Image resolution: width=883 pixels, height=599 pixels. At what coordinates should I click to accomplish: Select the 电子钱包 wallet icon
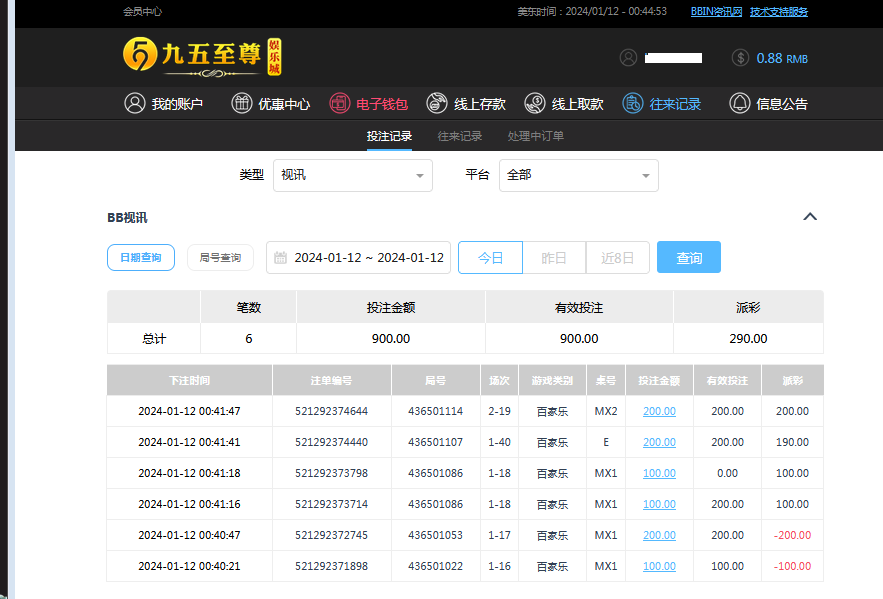[x=340, y=103]
